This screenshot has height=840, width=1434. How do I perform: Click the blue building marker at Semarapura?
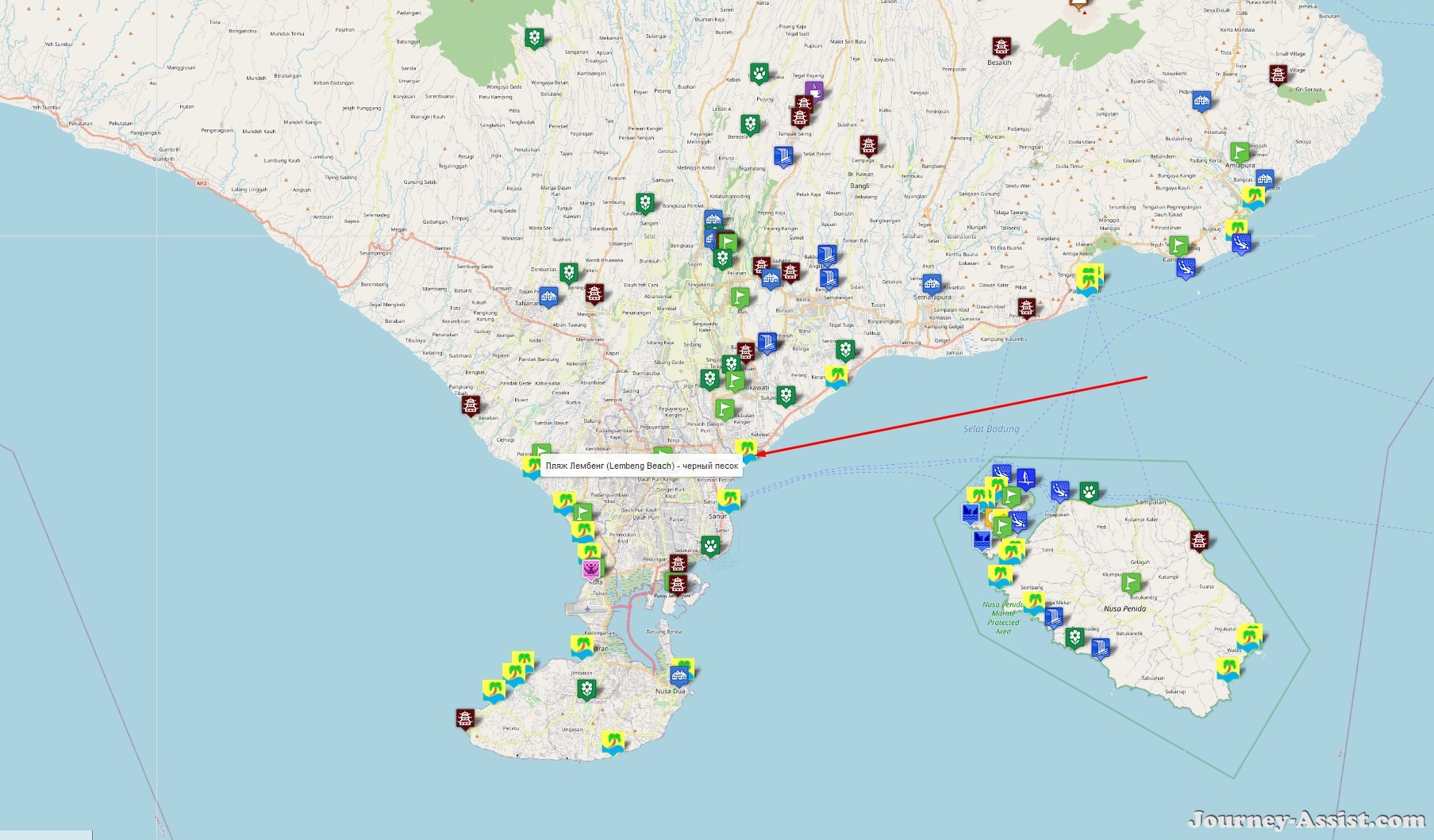pyautogui.click(x=932, y=284)
